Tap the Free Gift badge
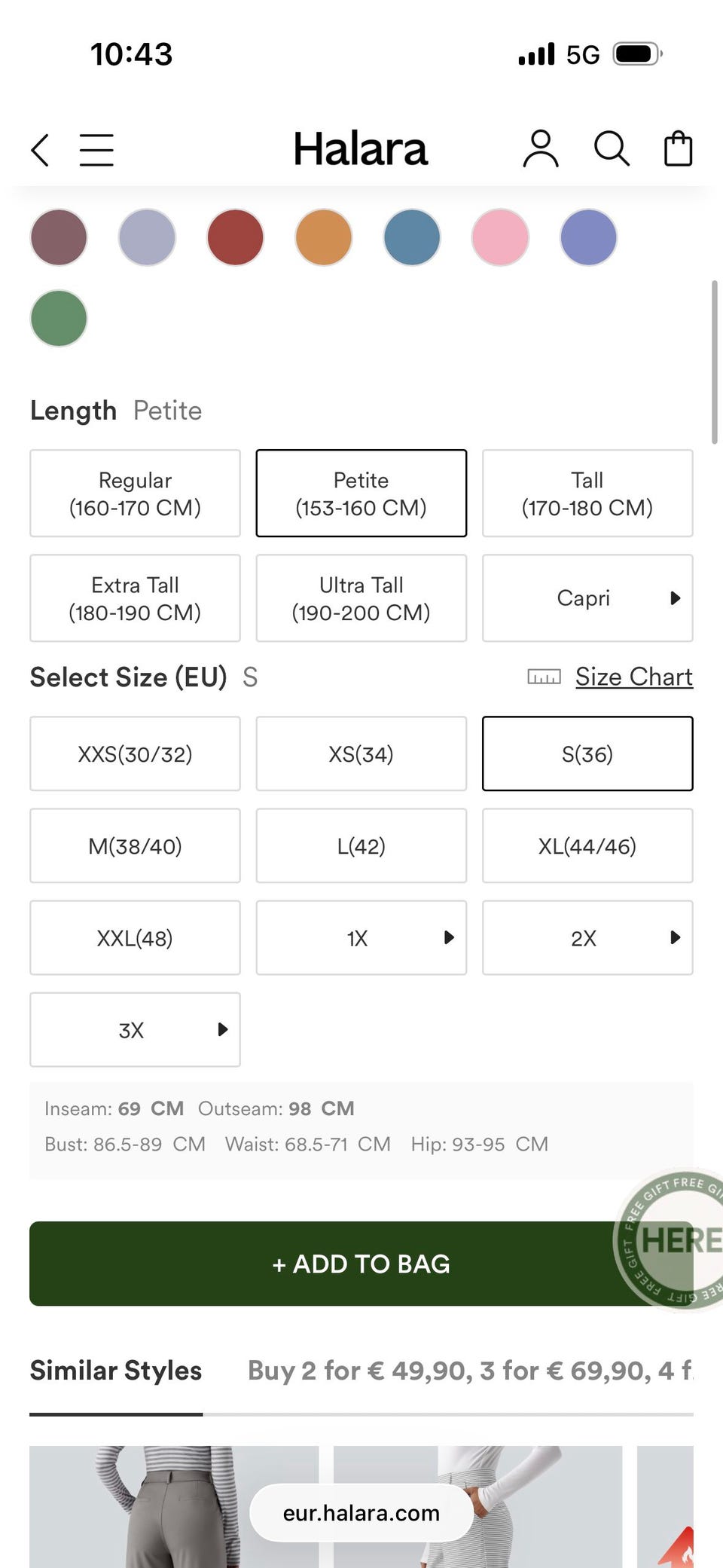 pos(674,1240)
